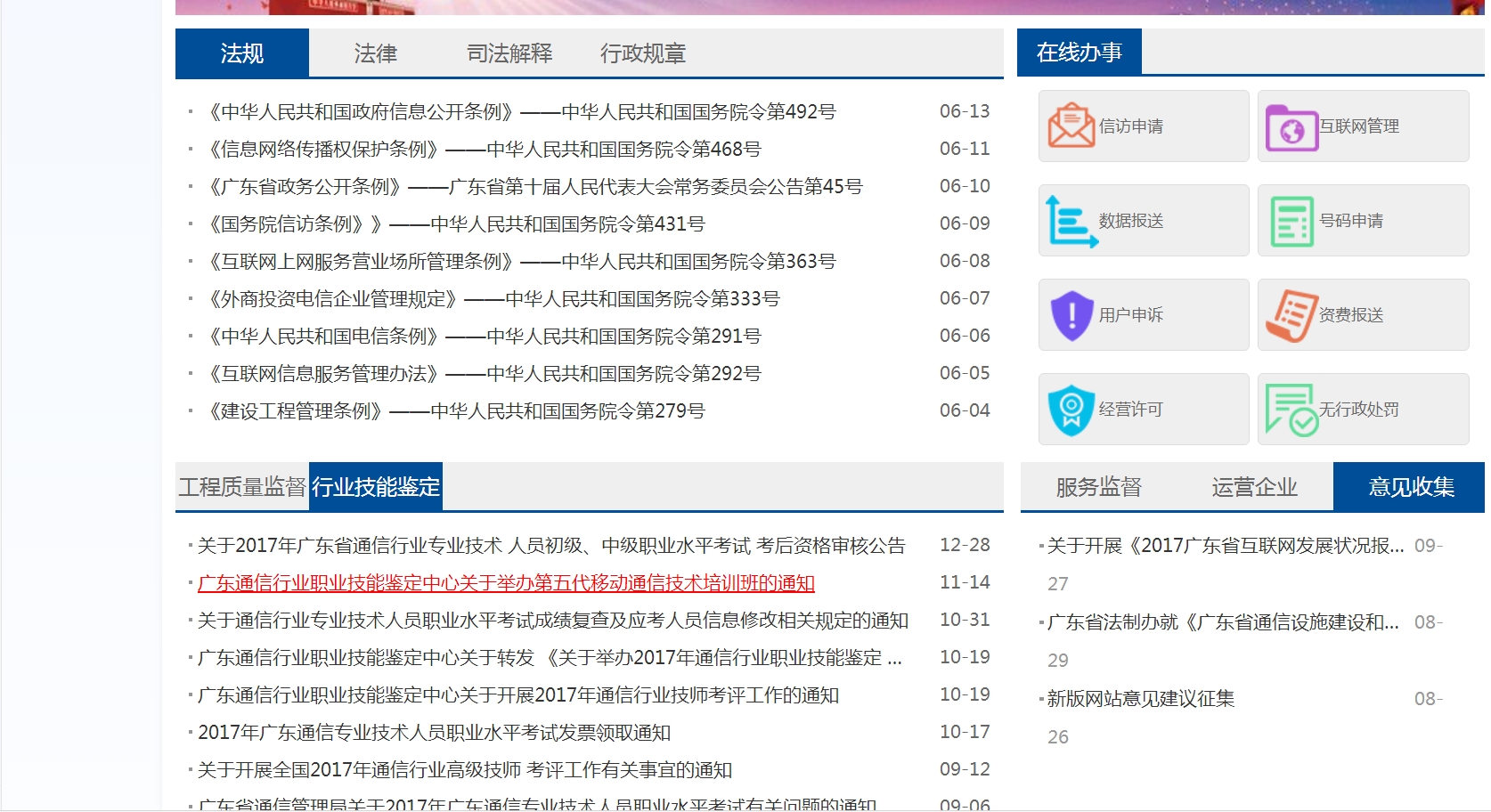Open the 2017年发票领取通知 link
1491x812 pixels.
(434, 733)
